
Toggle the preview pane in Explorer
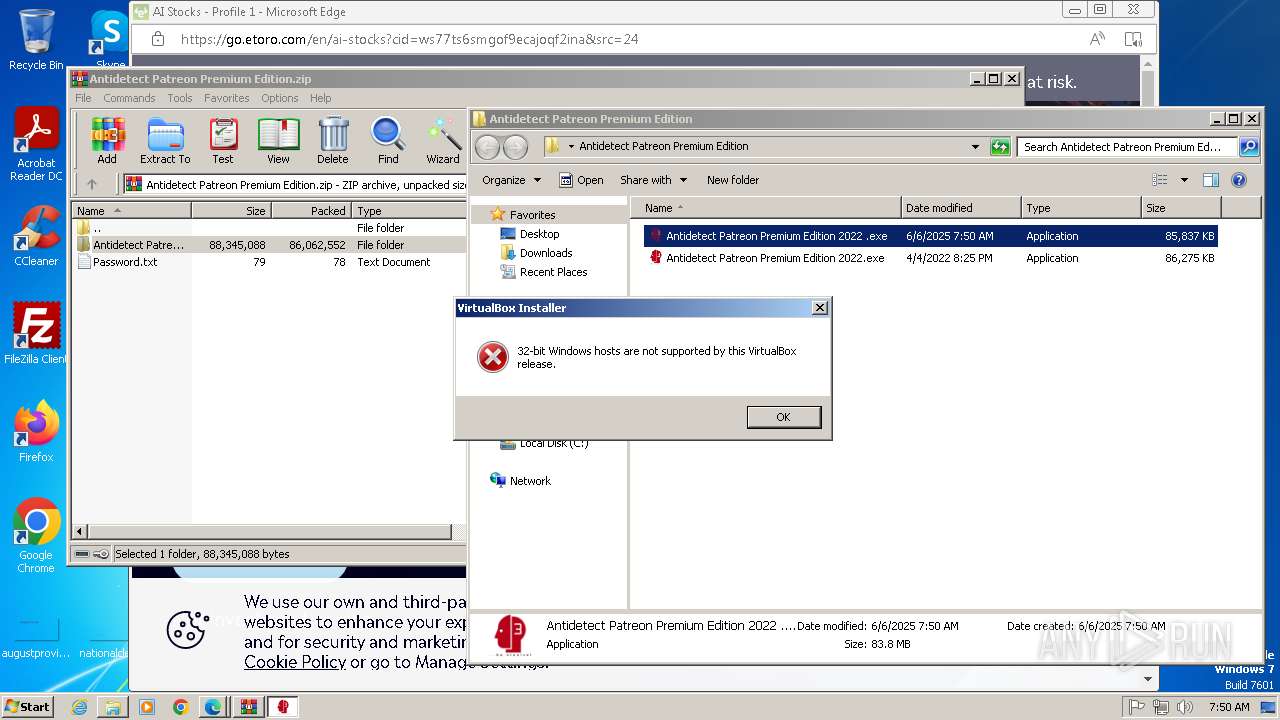(1211, 180)
